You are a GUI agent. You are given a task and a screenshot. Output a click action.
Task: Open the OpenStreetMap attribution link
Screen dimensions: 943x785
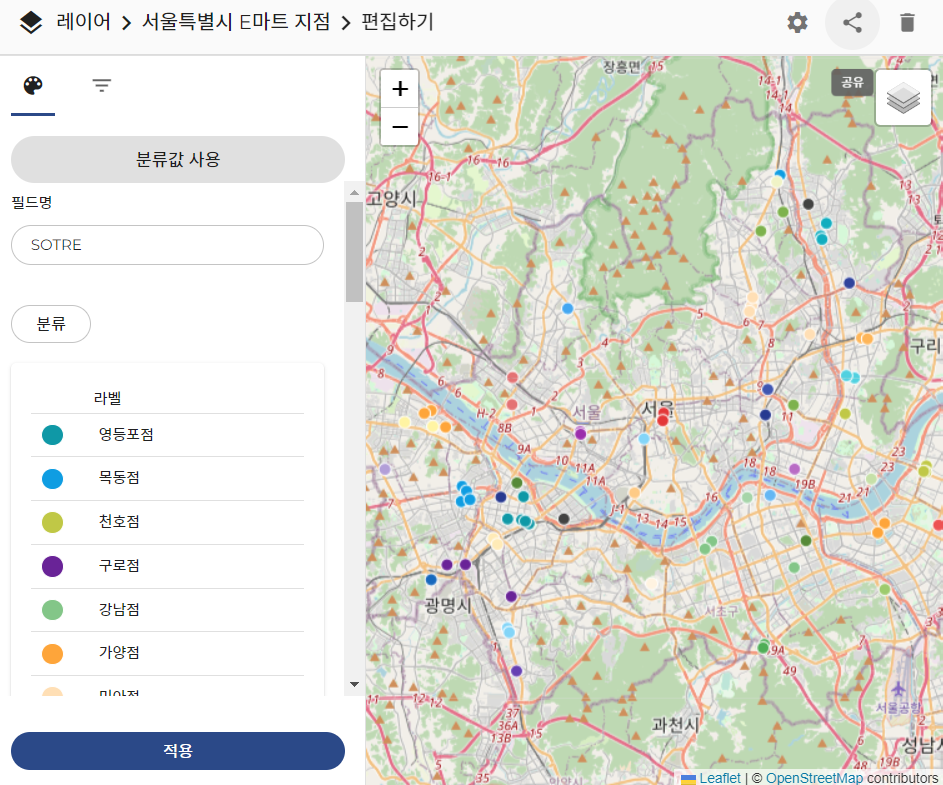point(813,778)
